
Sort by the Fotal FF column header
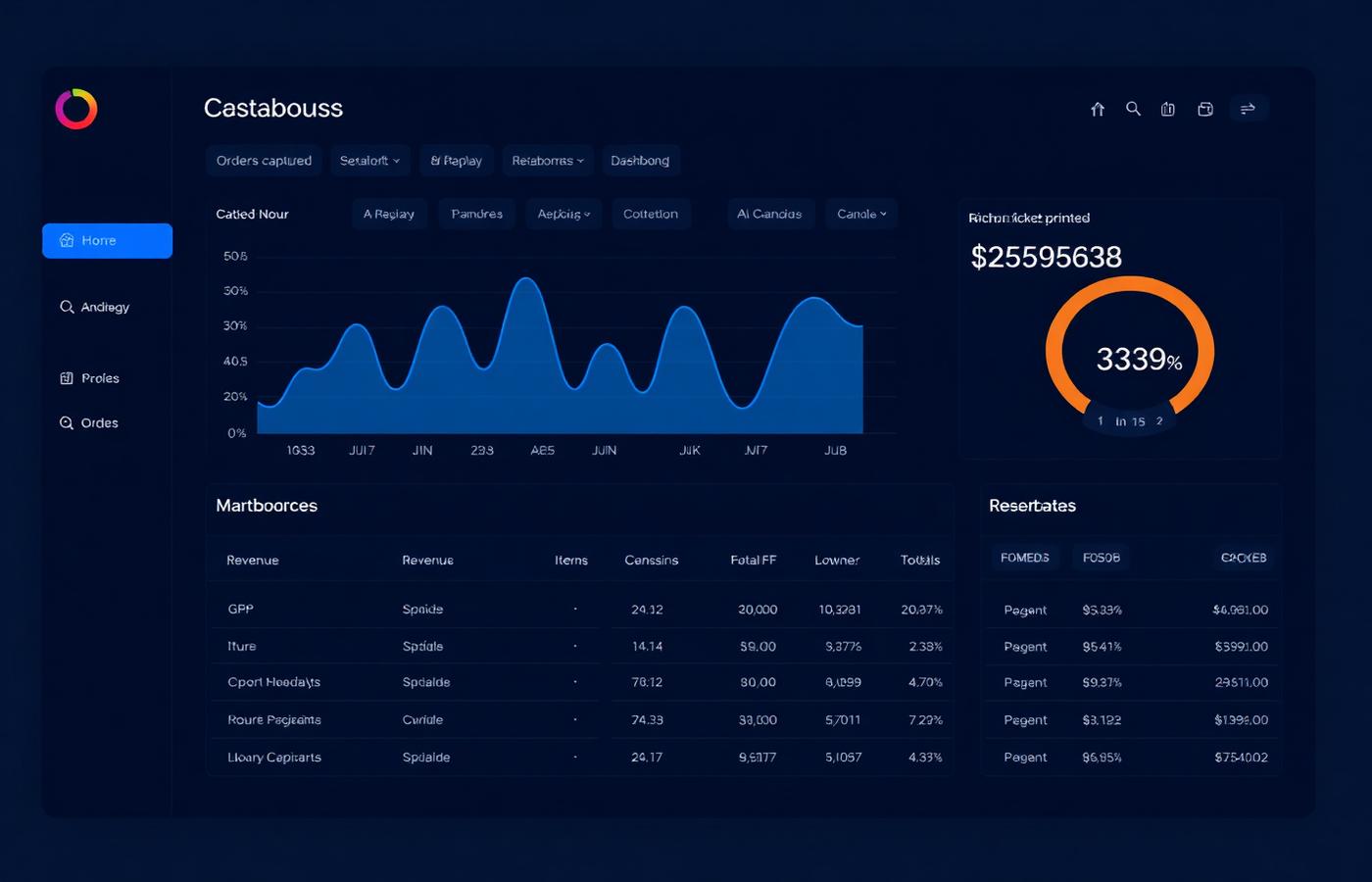[754, 561]
